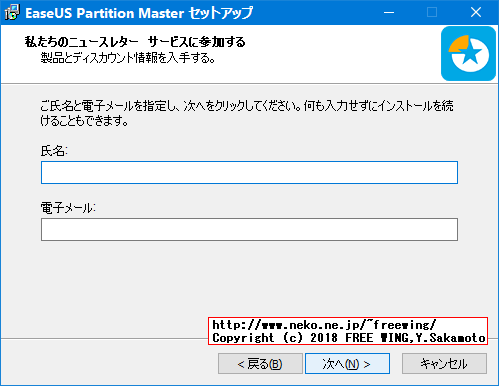The height and width of the screenshot is (386, 499).
Task: Click the 電子メール email input field
Action: coord(249,229)
